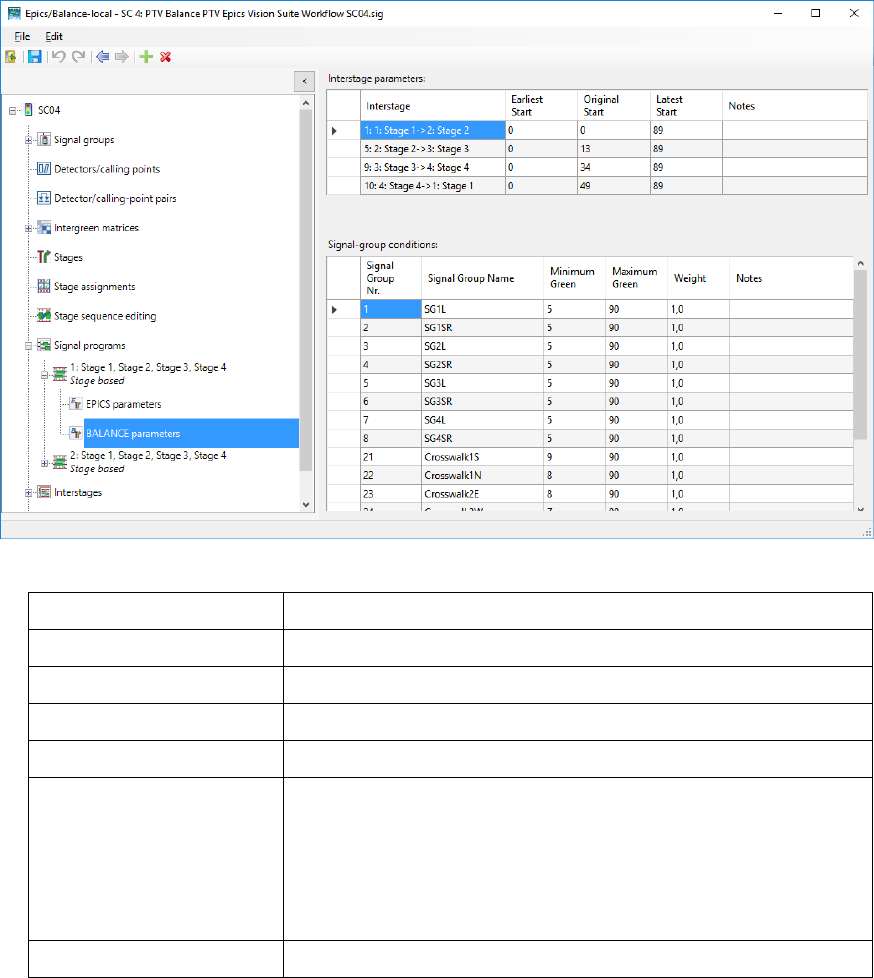Screen dimensions: 874x978
Task: Select Detectors/calling points in tree
Action: 107,169
